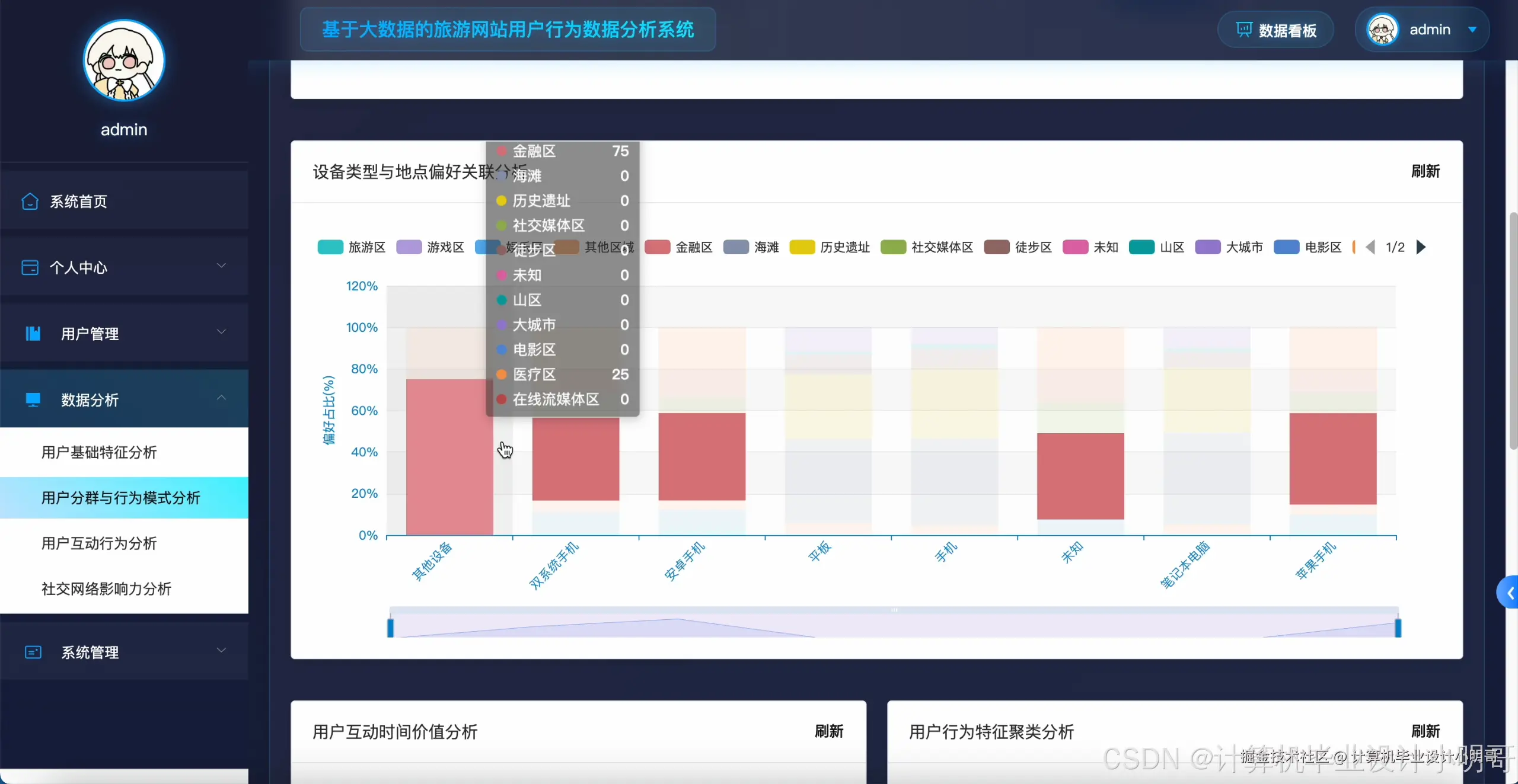Click 刷新 on 用户行为特征聚类分析 panel

point(1425,731)
